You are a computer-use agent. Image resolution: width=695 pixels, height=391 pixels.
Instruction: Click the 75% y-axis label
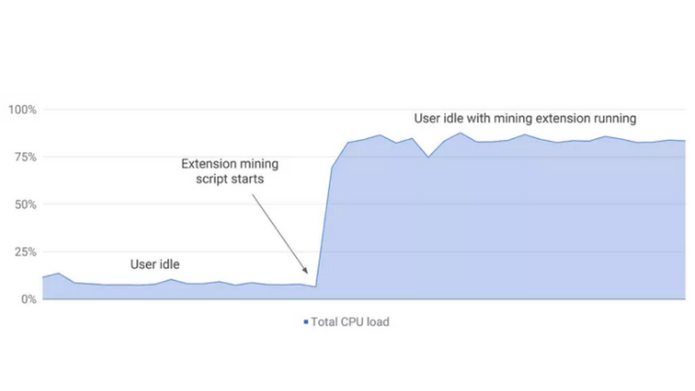[x=26, y=157]
